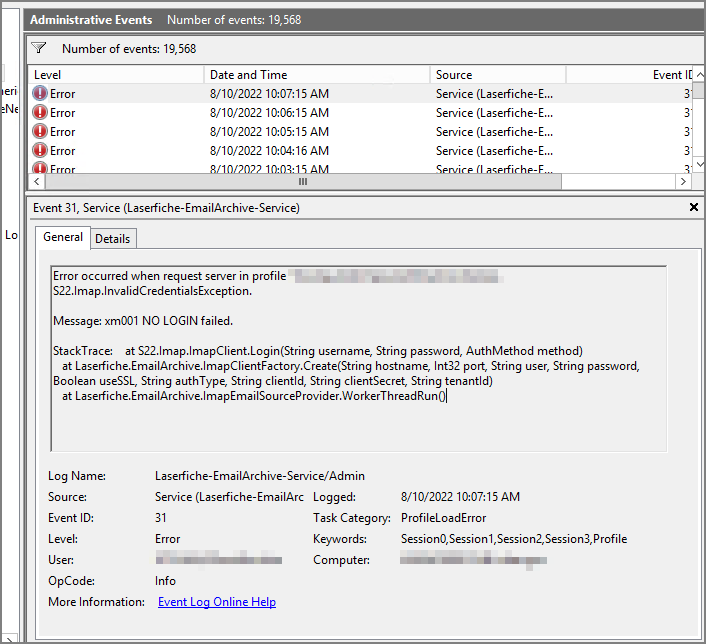Select the 10:04:16 AM error row icon

(40, 150)
